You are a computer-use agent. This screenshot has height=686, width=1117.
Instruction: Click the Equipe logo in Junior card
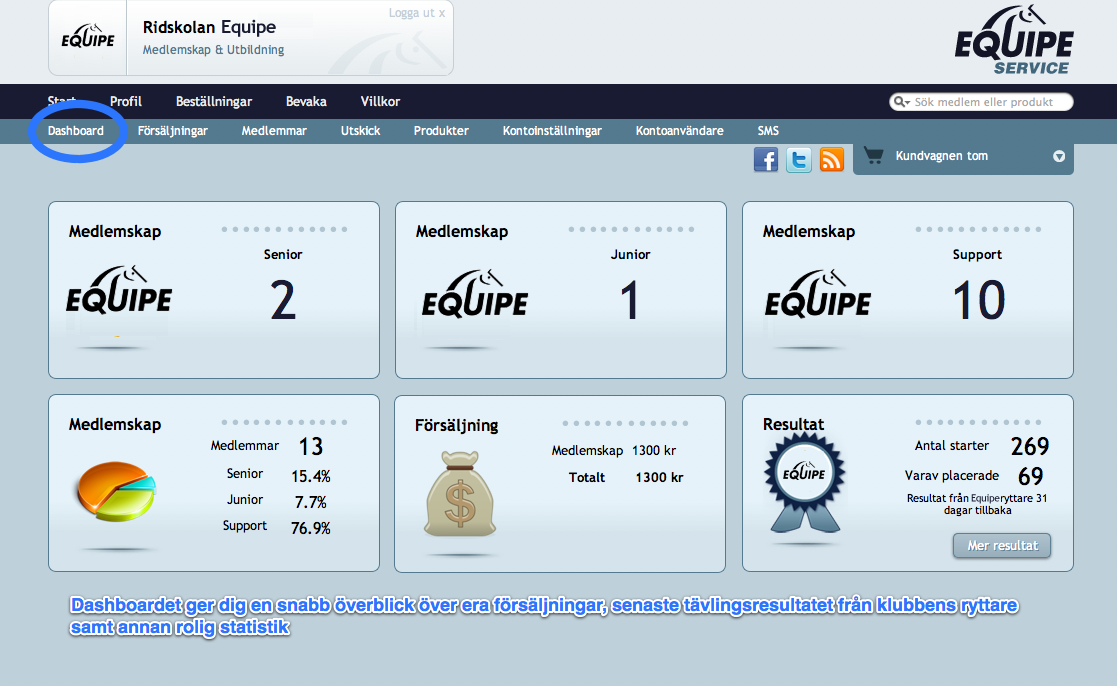pyautogui.click(x=474, y=293)
